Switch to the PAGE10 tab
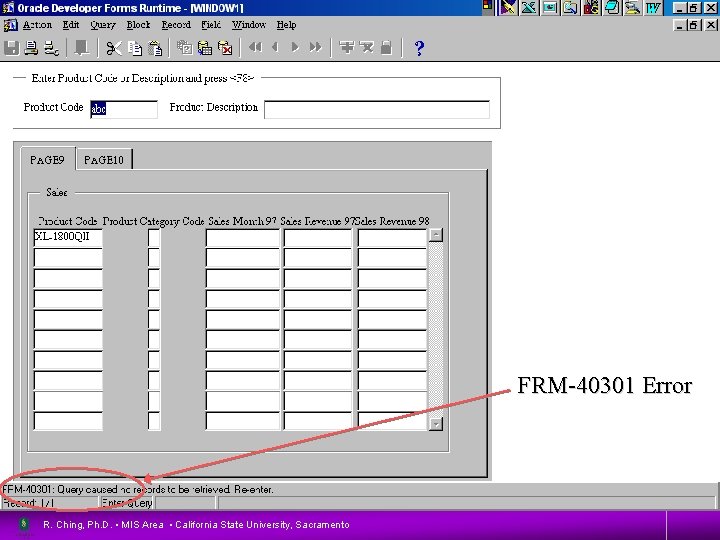The width and height of the screenshot is (720, 540). coord(104,160)
